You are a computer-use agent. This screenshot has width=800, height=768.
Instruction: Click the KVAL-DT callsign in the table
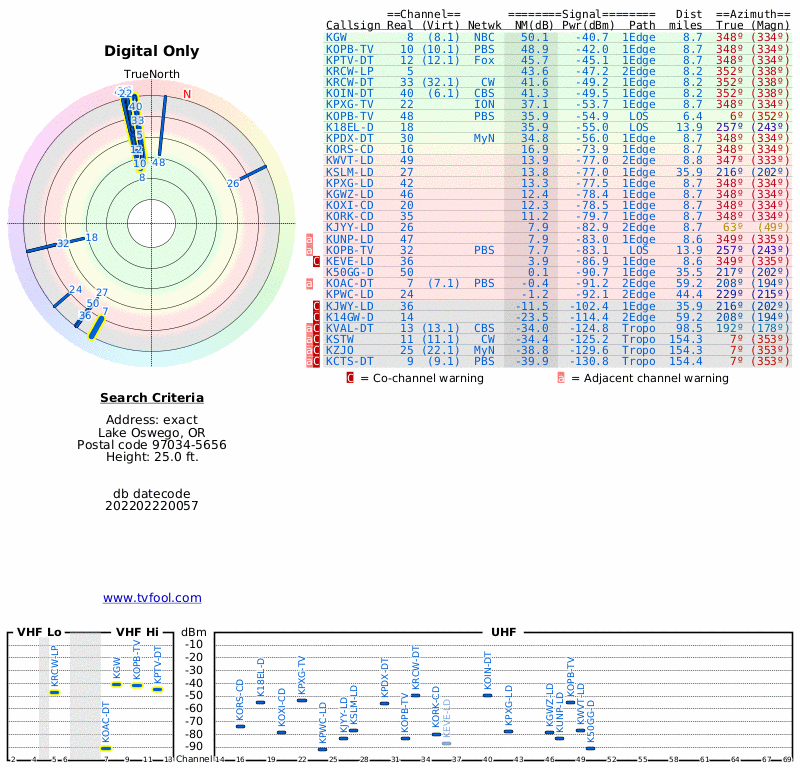tap(350, 327)
